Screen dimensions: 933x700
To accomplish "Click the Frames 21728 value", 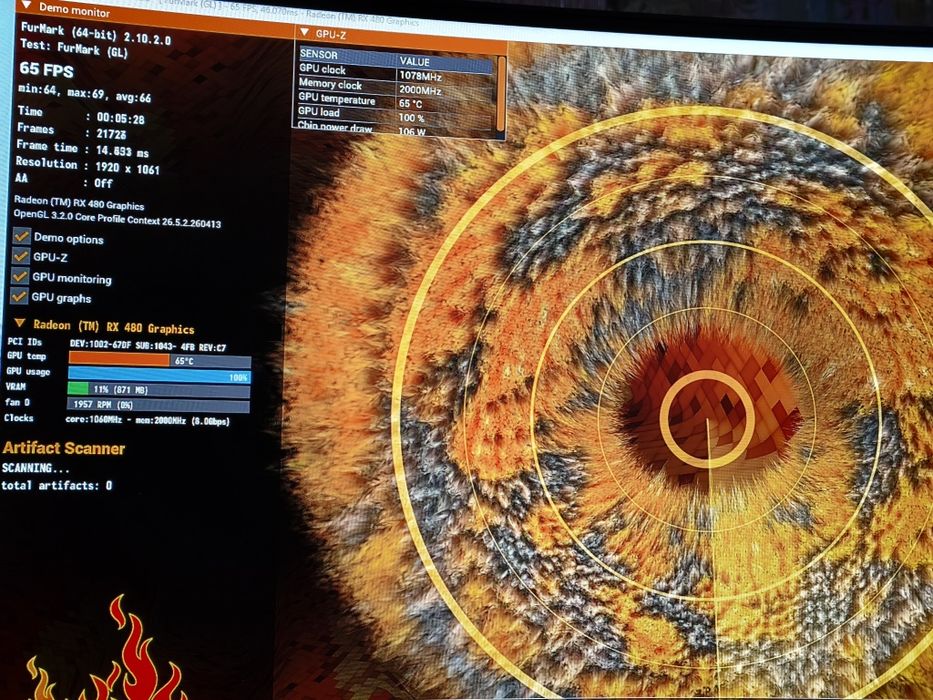I will pos(111,135).
